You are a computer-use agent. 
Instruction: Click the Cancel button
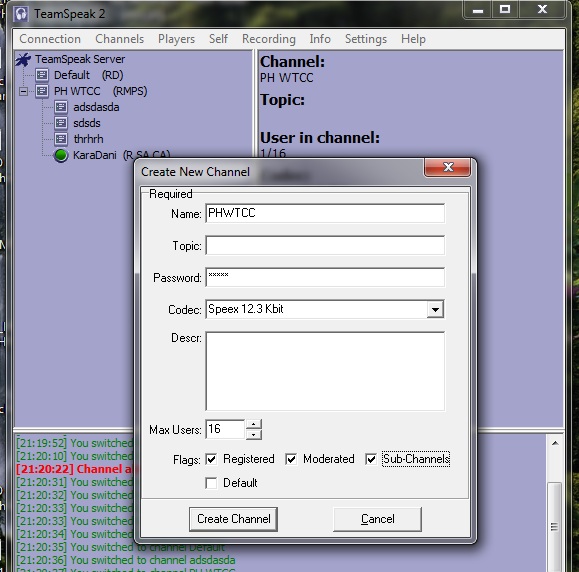(x=377, y=519)
